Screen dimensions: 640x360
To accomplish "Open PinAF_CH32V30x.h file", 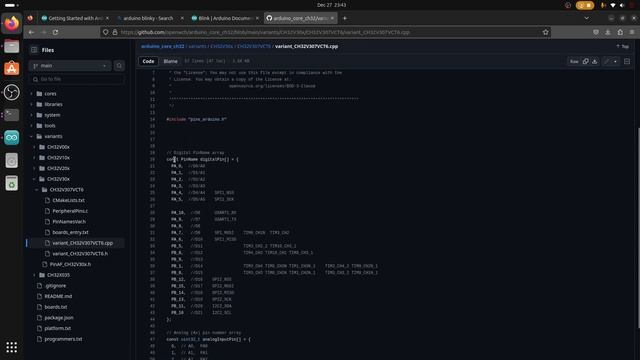I will [x=70, y=264].
